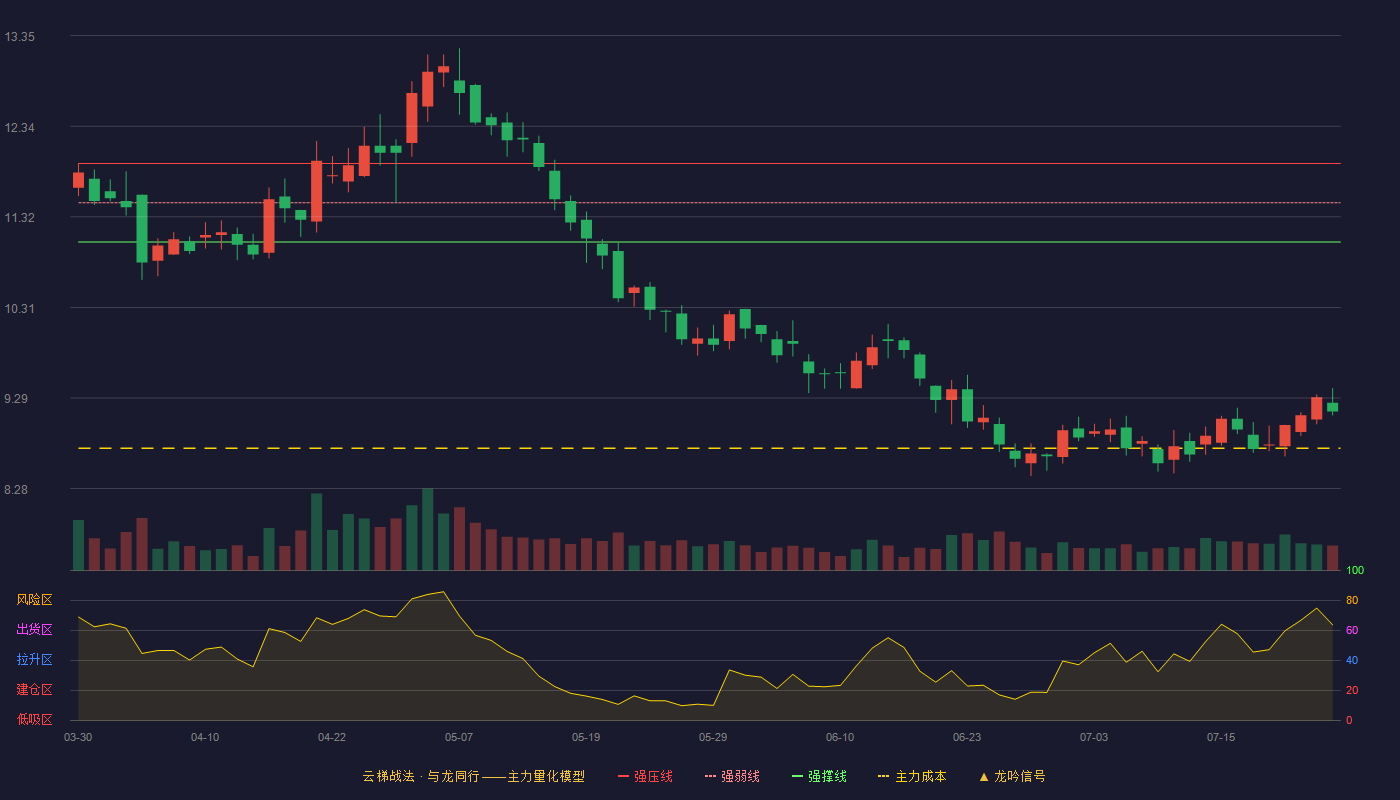Click the 12.34 price axis label

coord(20,128)
